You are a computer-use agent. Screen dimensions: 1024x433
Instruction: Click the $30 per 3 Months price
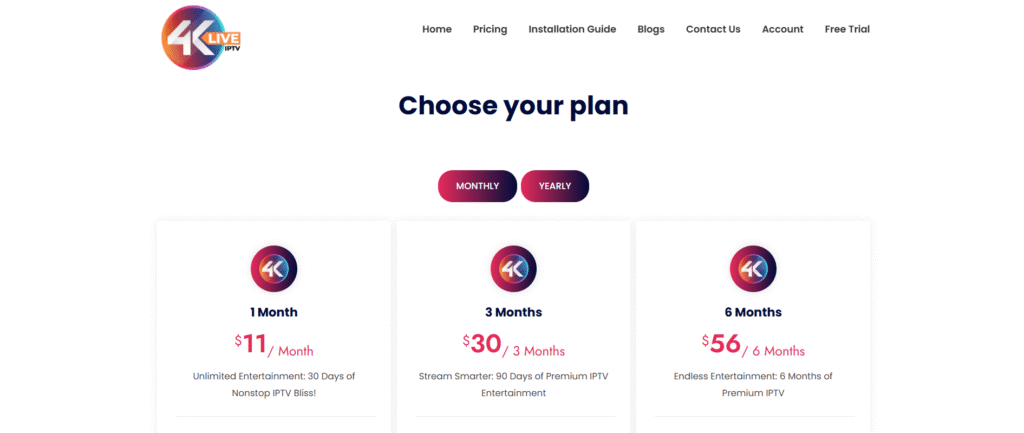click(x=513, y=345)
